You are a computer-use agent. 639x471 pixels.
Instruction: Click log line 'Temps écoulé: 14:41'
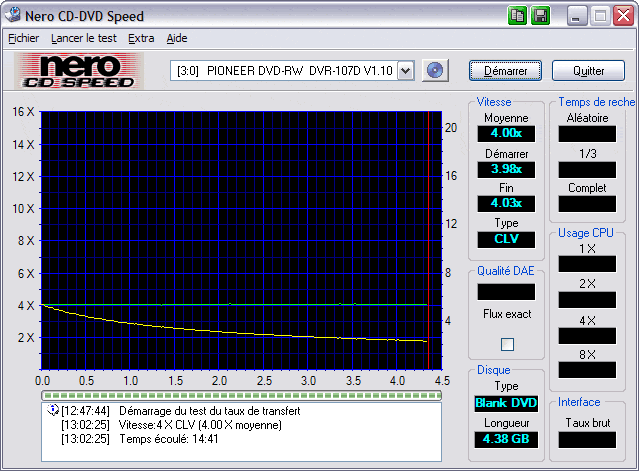[x=169, y=439]
